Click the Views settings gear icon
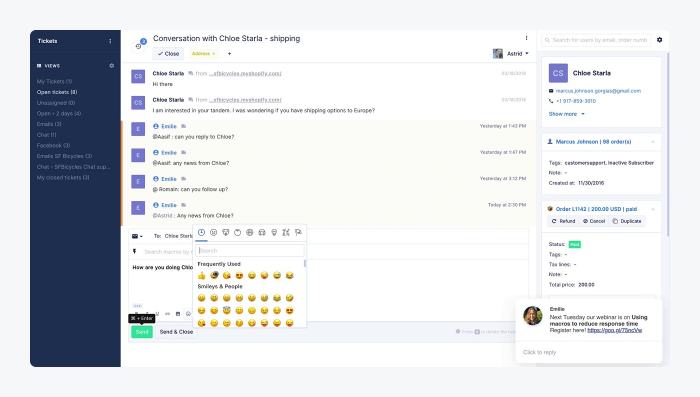The width and height of the screenshot is (700, 397). click(x=112, y=66)
